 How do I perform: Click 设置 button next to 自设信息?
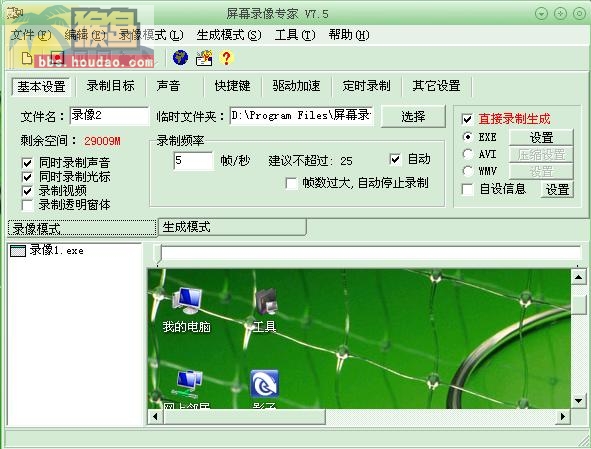point(557,189)
